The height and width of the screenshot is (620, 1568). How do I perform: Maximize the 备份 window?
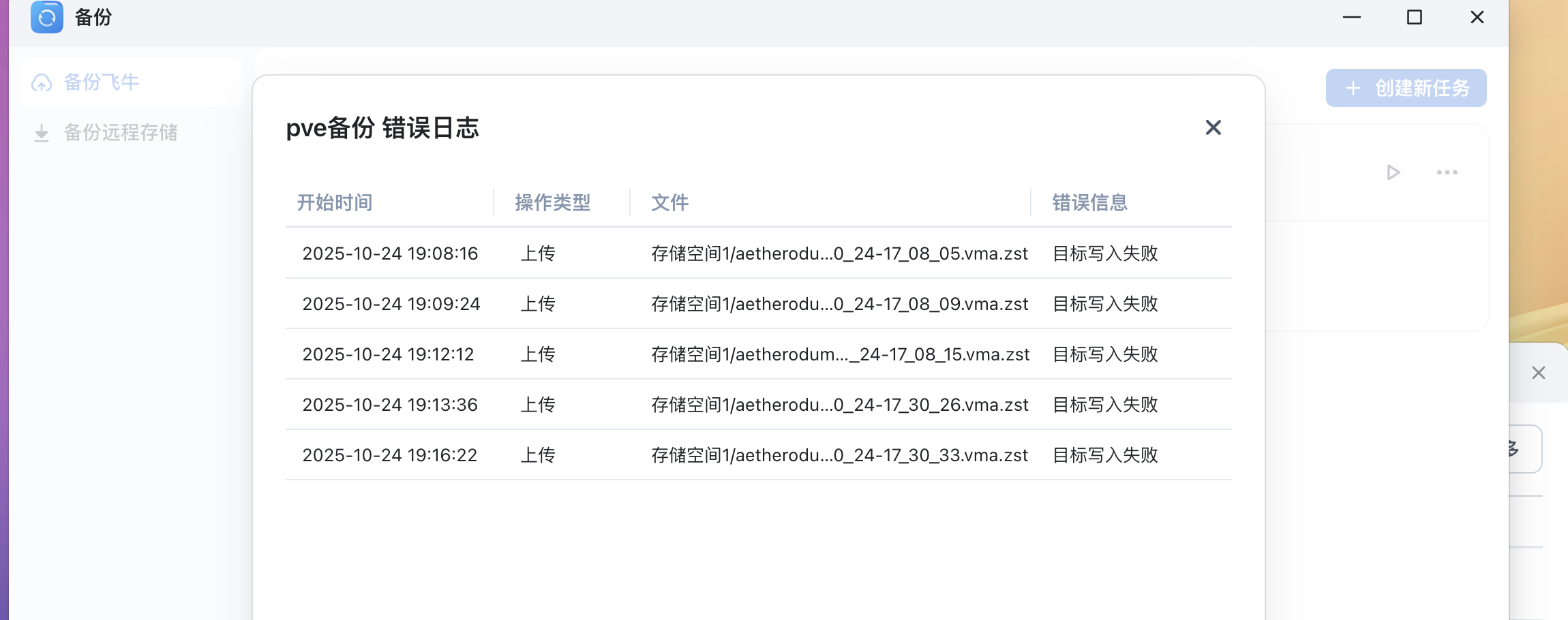1415,17
